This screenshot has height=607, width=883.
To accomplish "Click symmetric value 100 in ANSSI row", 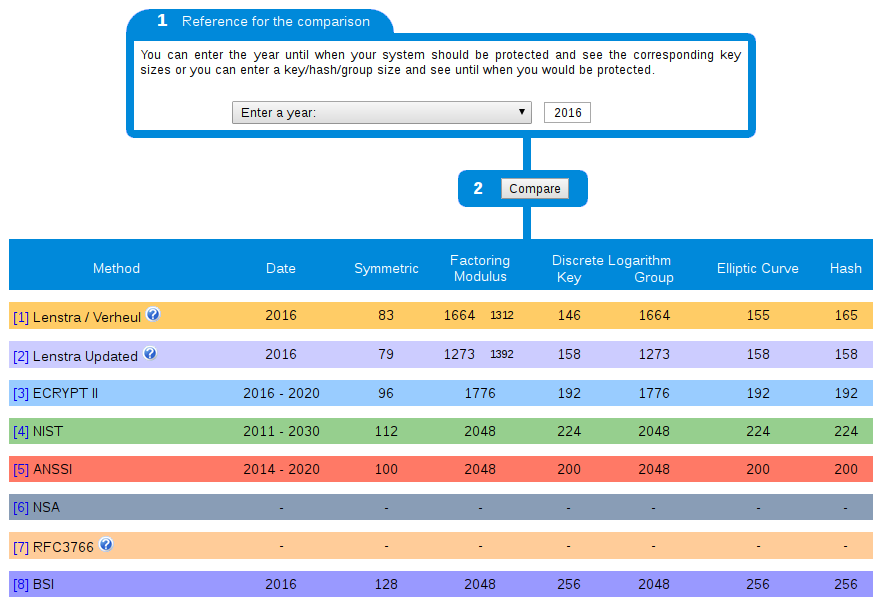I will pyautogui.click(x=386, y=469).
